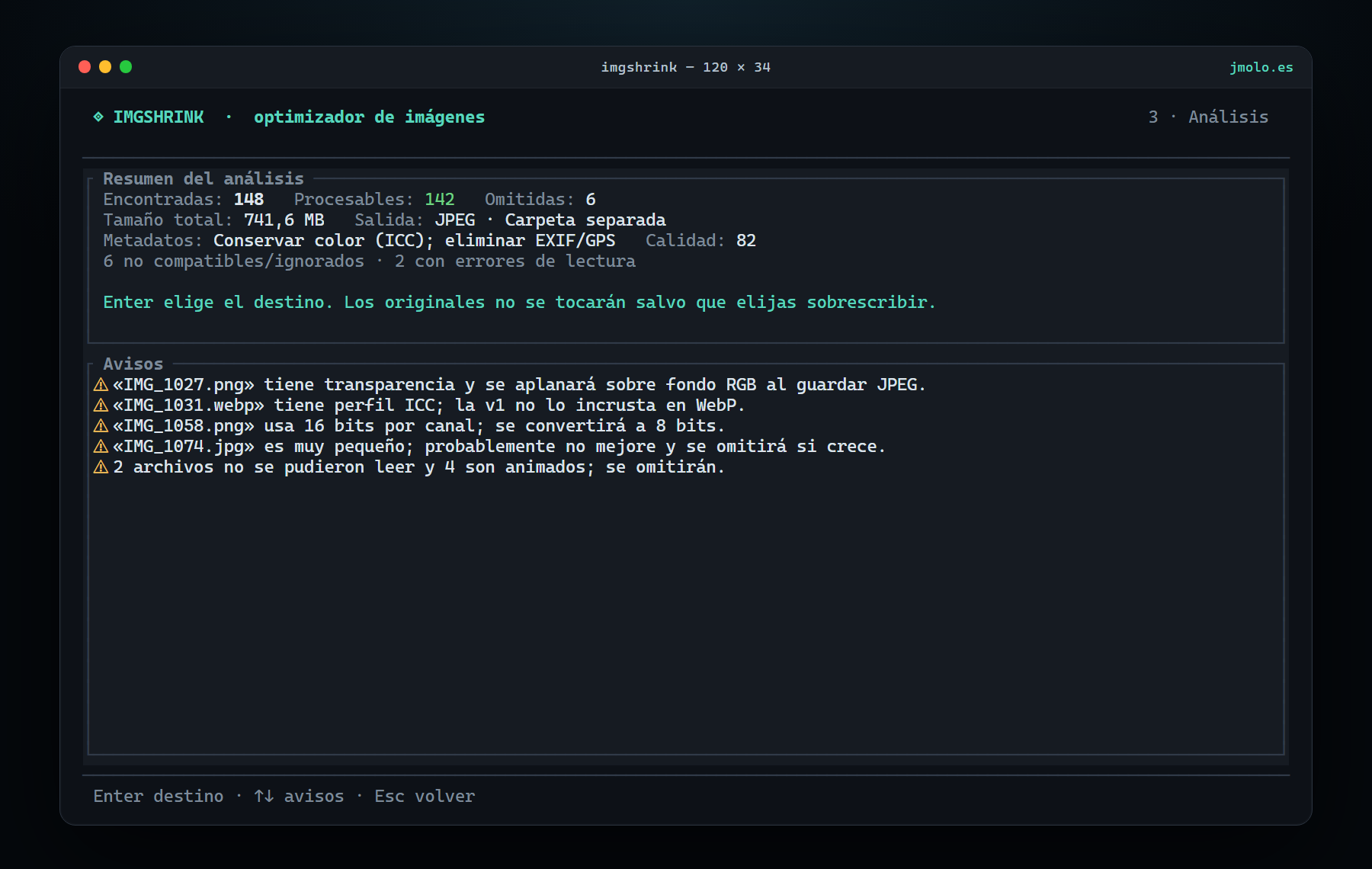Click the Calidad value 82
Image resolution: width=1372 pixels, height=869 pixels.
pos(746,240)
